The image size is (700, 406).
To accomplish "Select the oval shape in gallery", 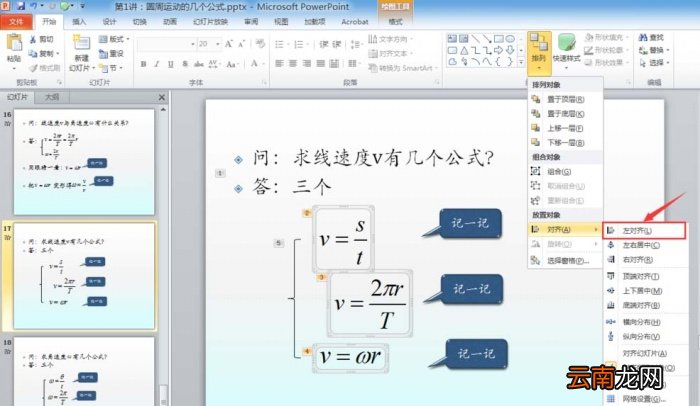I will click(x=510, y=39).
